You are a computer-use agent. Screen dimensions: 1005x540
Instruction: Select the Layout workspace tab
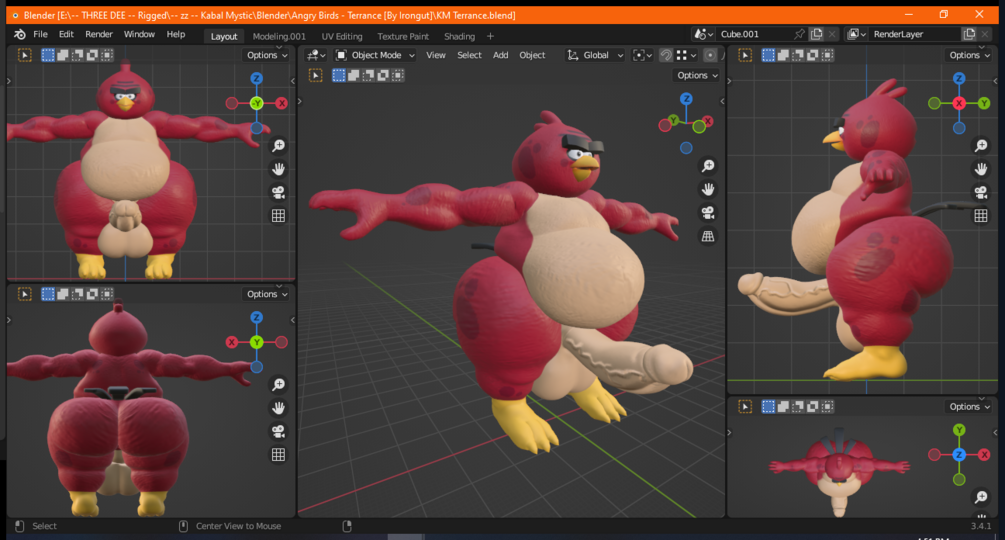(224, 37)
